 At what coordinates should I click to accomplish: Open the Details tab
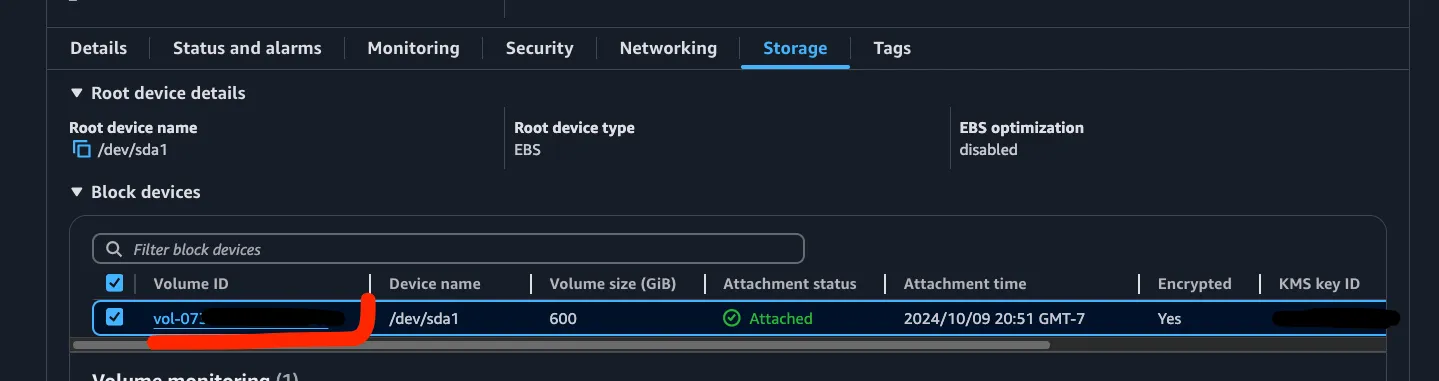[x=99, y=48]
